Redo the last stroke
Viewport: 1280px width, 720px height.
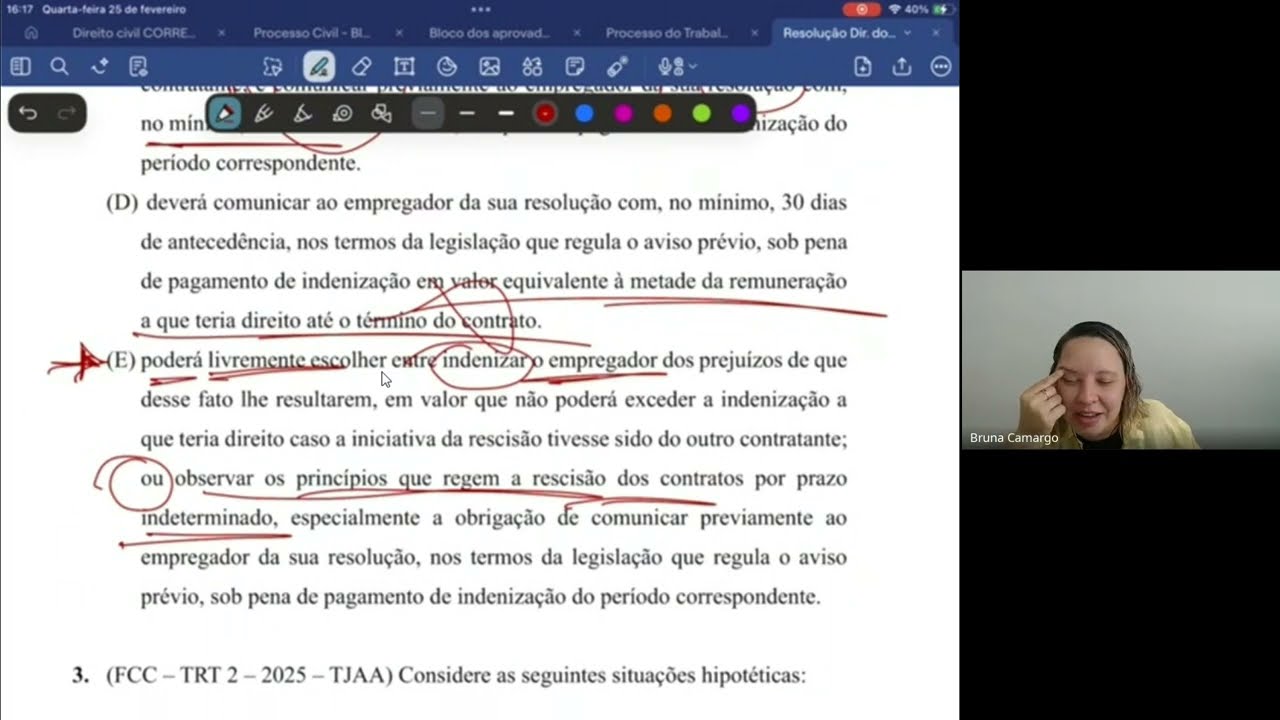pos(67,113)
